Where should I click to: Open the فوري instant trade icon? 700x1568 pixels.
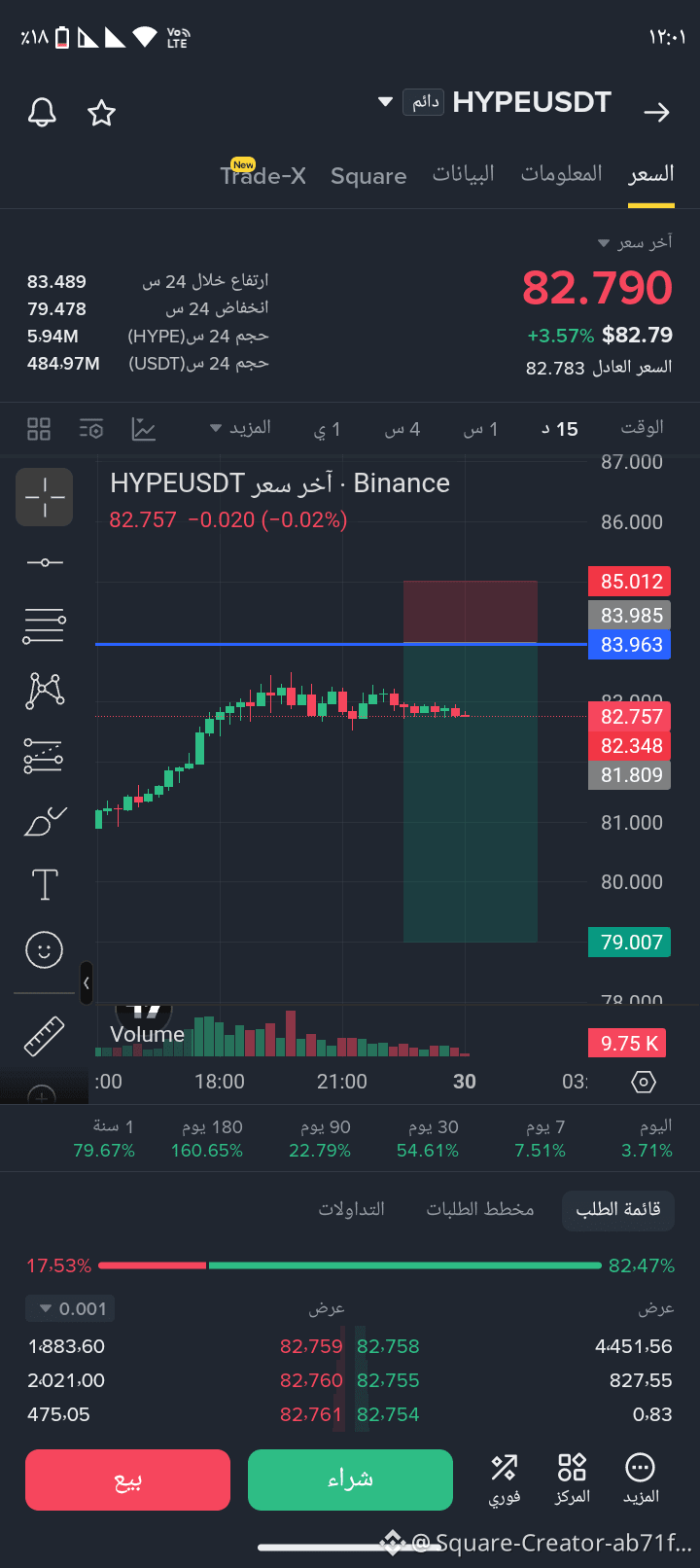point(505,1479)
